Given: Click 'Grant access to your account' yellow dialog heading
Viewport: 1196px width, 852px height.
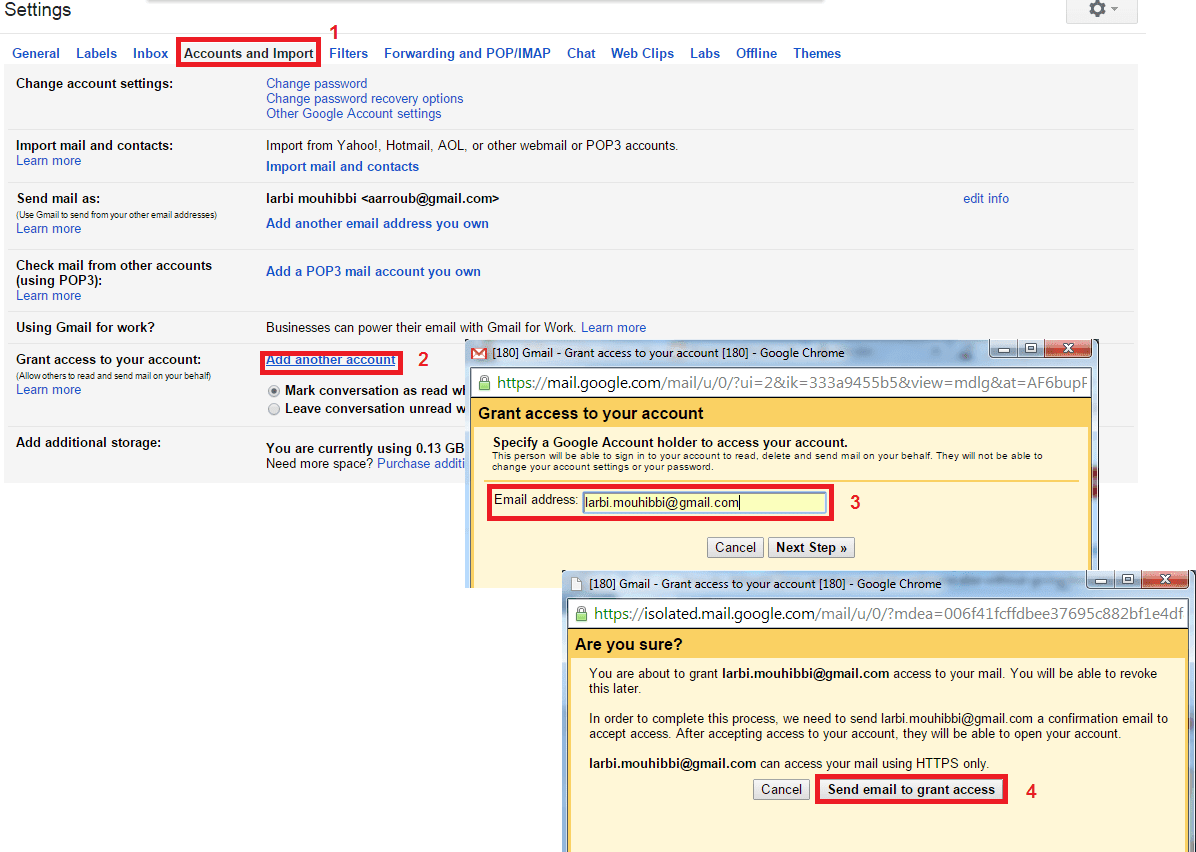Looking at the screenshot, I should 590,413.
